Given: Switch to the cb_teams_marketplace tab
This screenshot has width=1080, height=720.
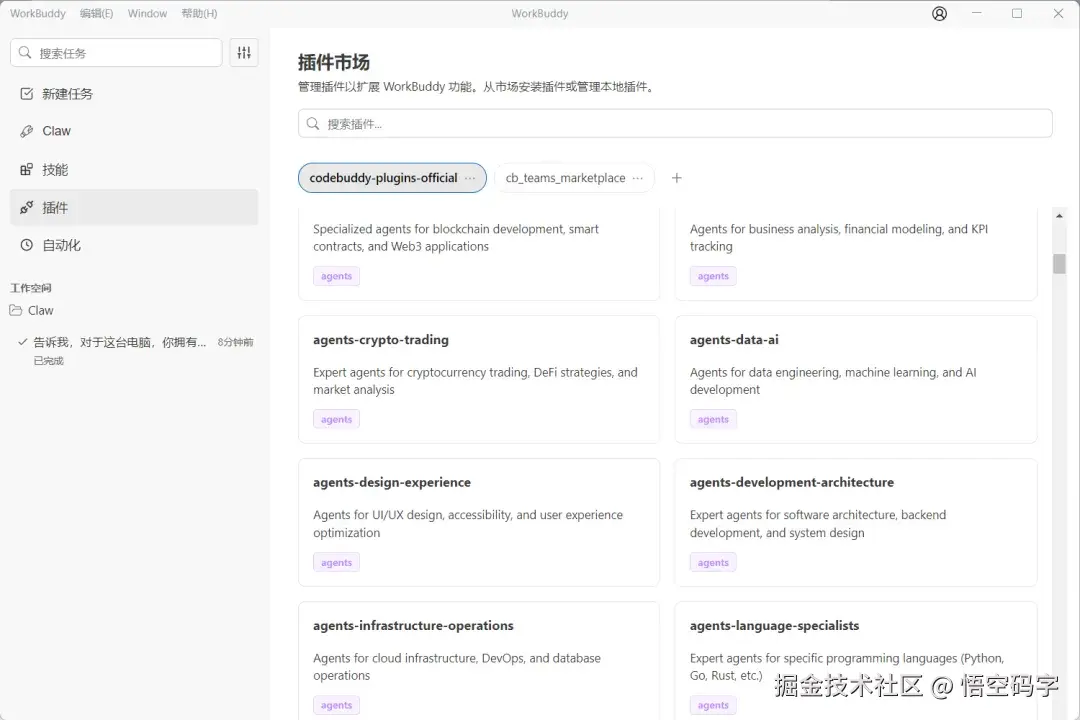Looking at the screenshot, I should (x=565, y=178).
